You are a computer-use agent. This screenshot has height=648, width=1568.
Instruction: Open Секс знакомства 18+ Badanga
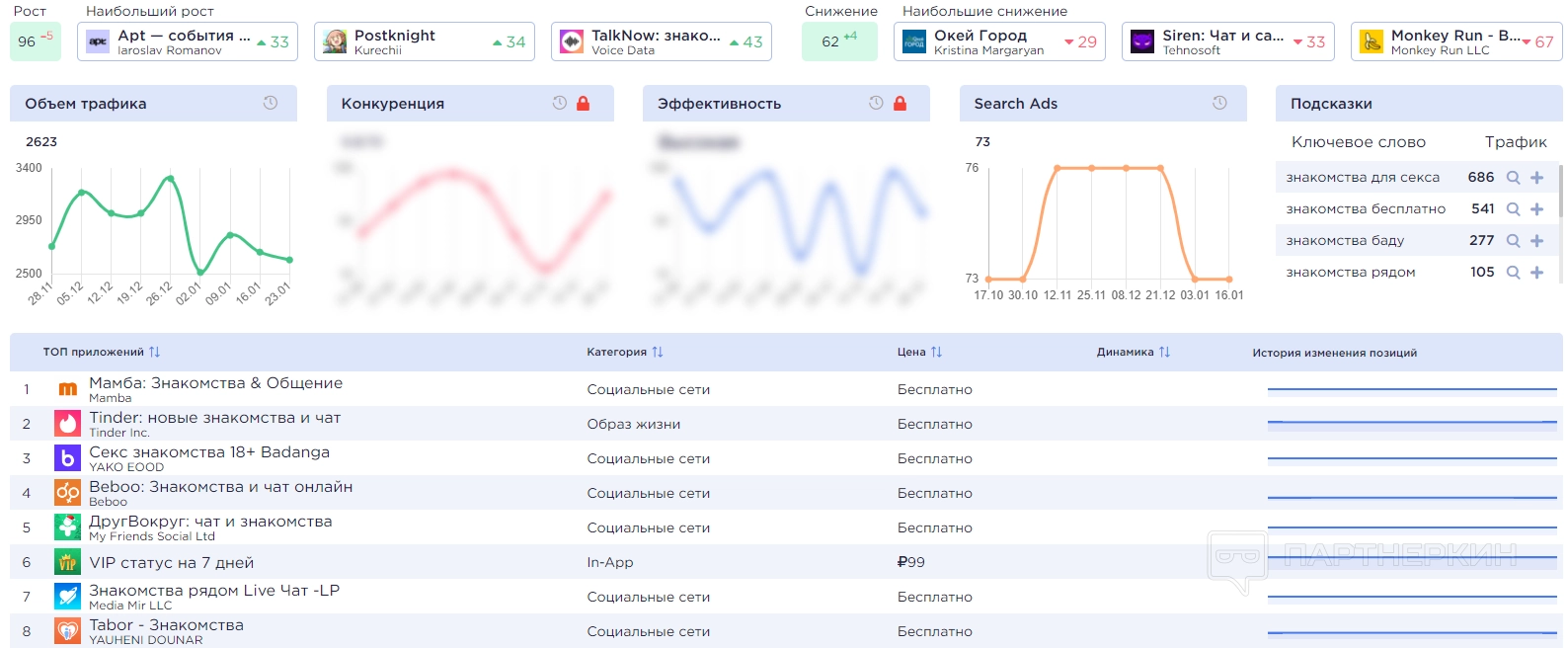click(209, 452)
